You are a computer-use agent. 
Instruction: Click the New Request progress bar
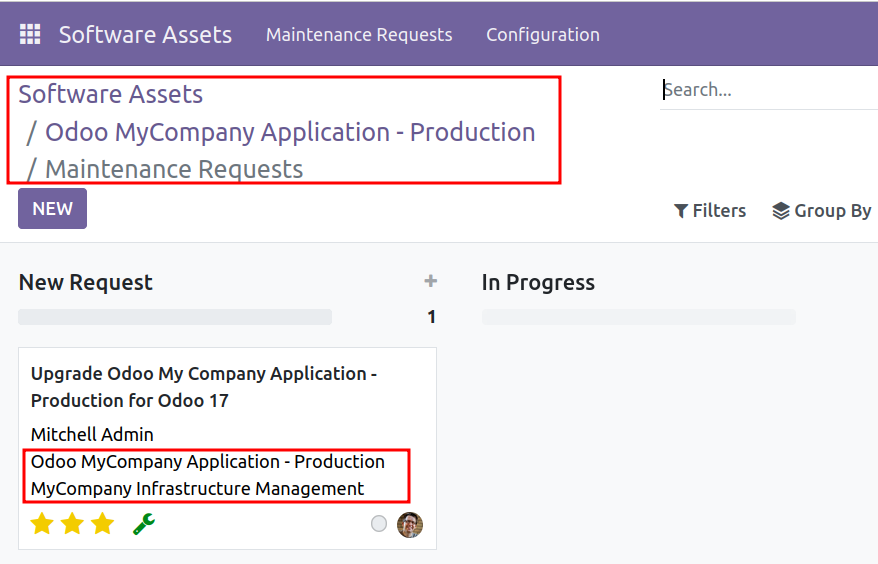pyautogui.click(x=175, y=317)
